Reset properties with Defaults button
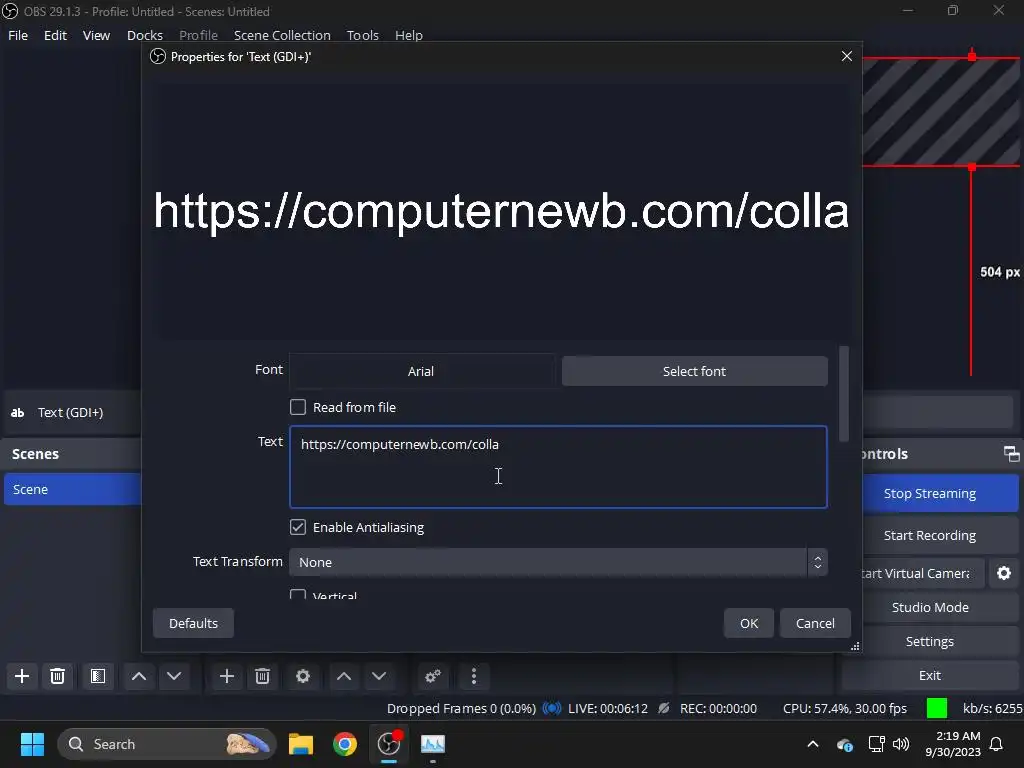The image size is (1024, 768). 193,623
